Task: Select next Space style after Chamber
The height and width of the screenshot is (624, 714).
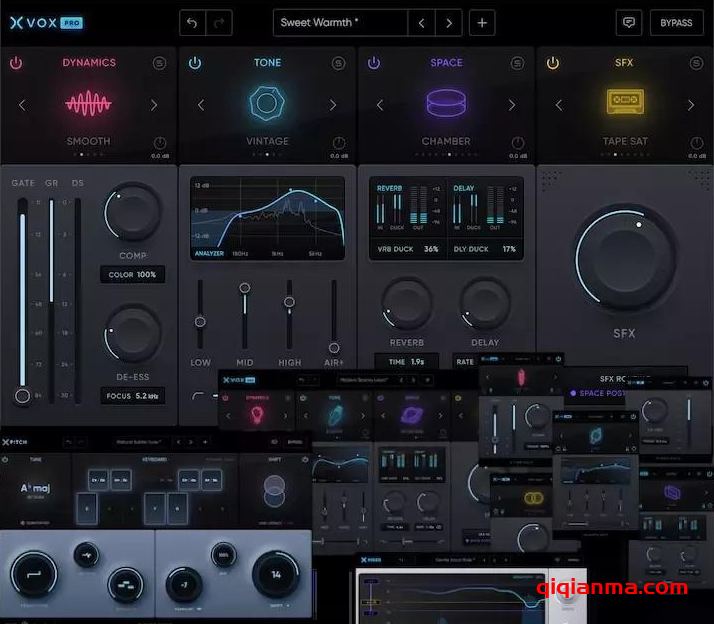Action: [x=512, y=105]
